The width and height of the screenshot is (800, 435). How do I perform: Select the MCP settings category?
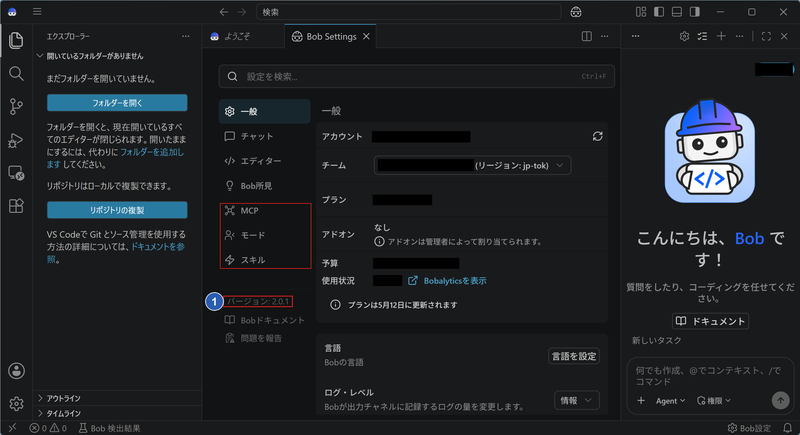click(264, 211)
